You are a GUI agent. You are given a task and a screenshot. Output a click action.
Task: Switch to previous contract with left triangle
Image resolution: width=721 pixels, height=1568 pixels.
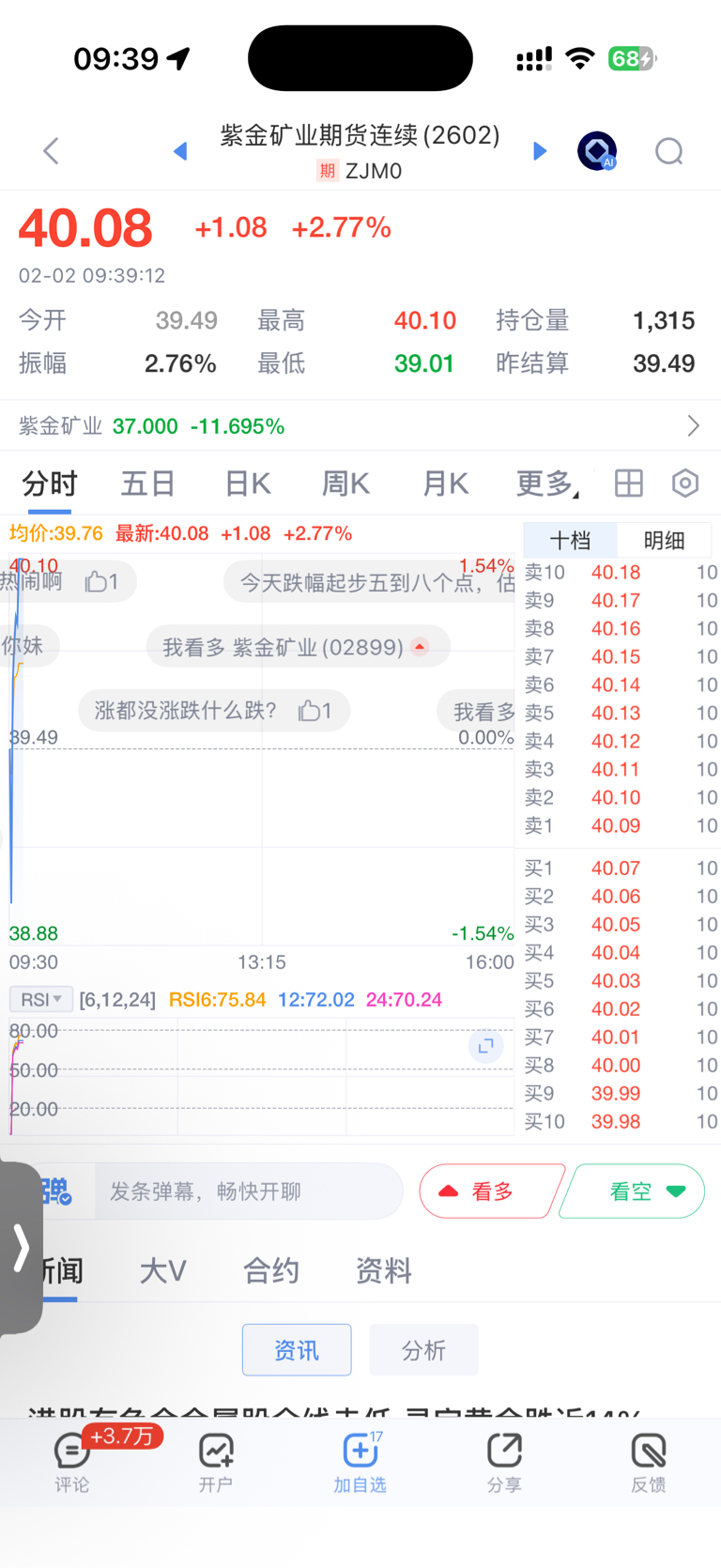[180, 151]
